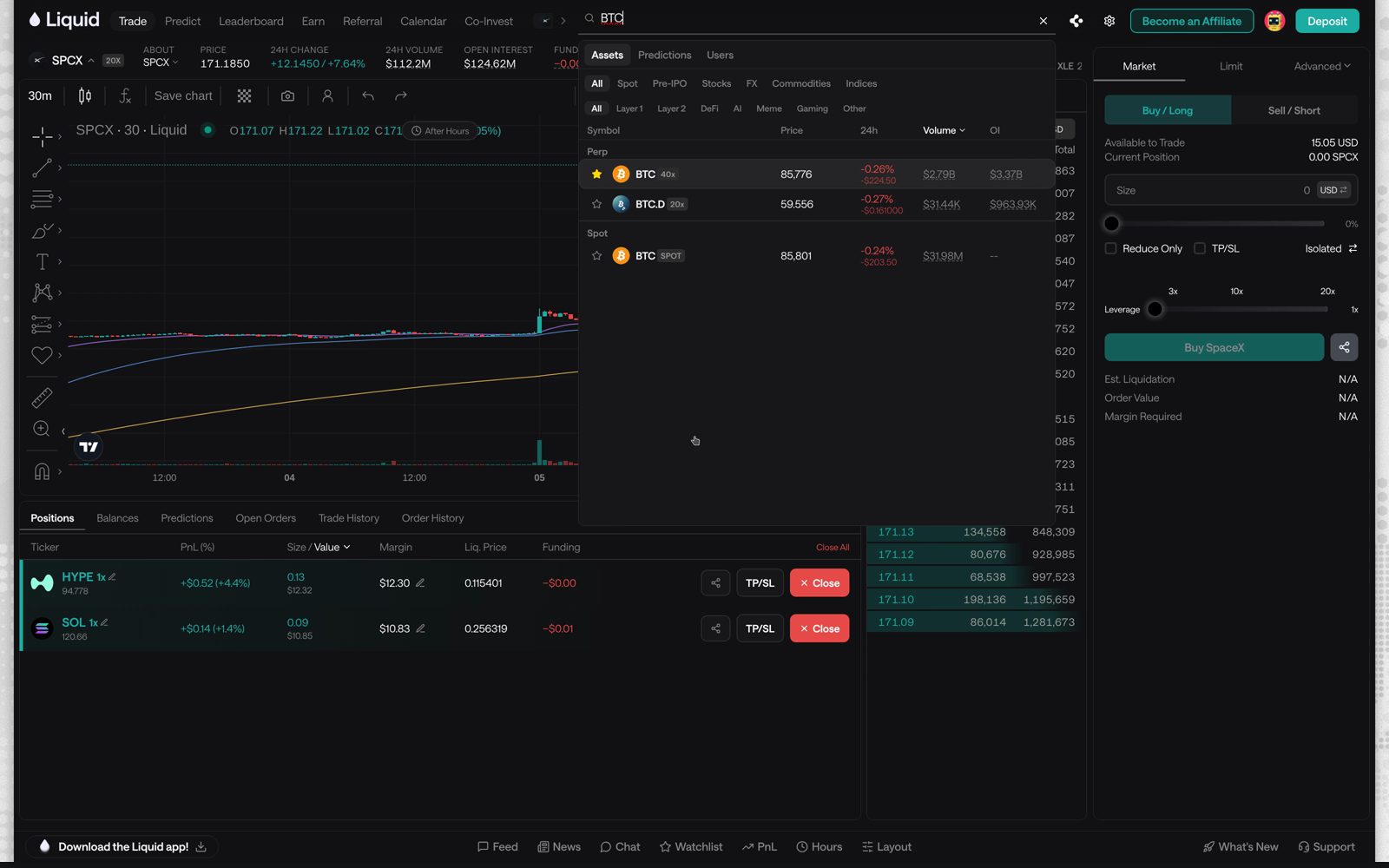
Task: Favorite the BTC spot row star
Action: point(596,256)
